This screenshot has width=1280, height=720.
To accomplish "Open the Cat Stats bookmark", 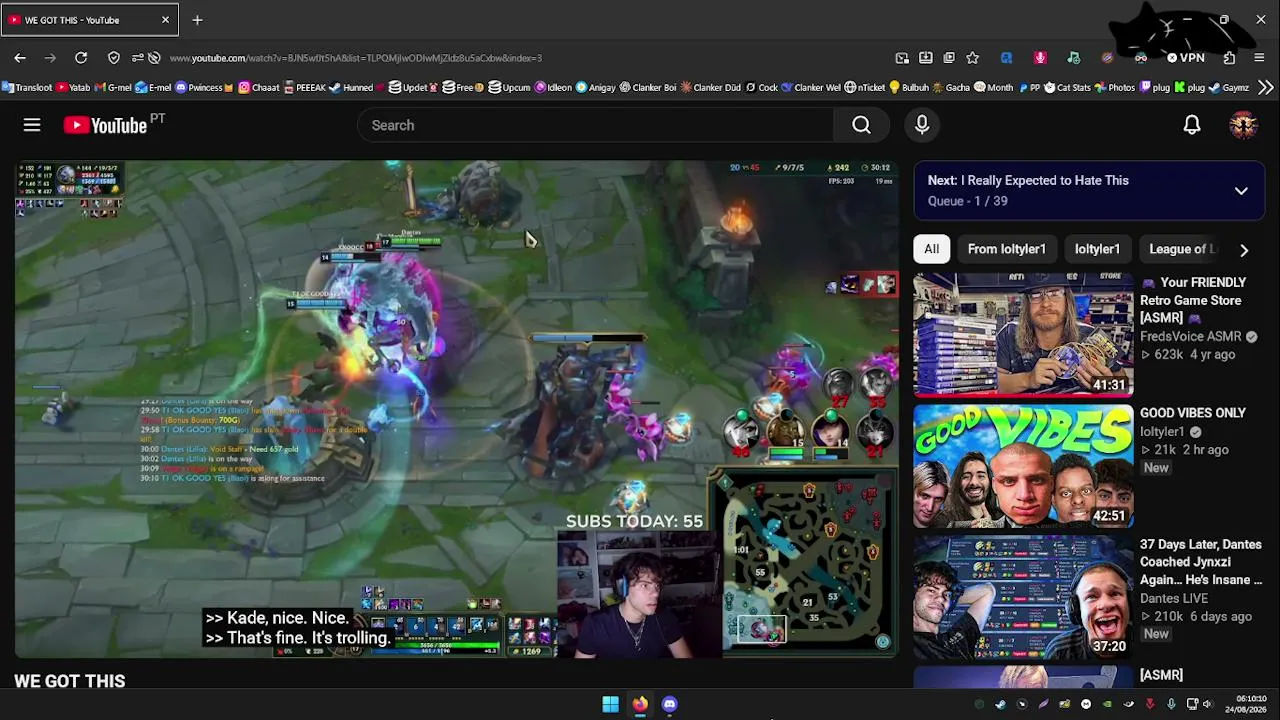I will pos(1067,88).
